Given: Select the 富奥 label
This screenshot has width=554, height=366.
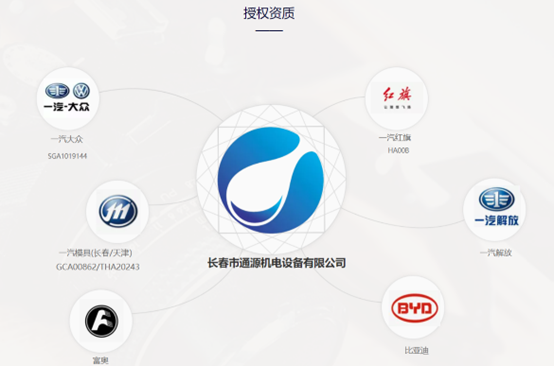Looking at the screenshot, I should tap(101, 360).
